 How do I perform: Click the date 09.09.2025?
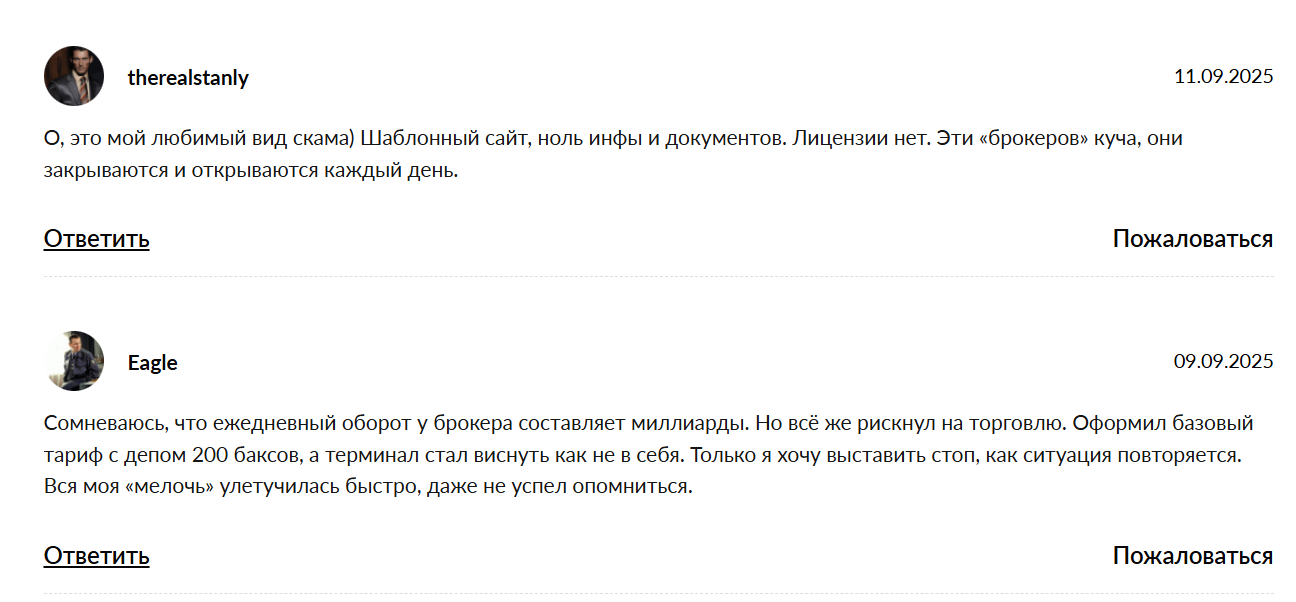tap(1223, 361)
